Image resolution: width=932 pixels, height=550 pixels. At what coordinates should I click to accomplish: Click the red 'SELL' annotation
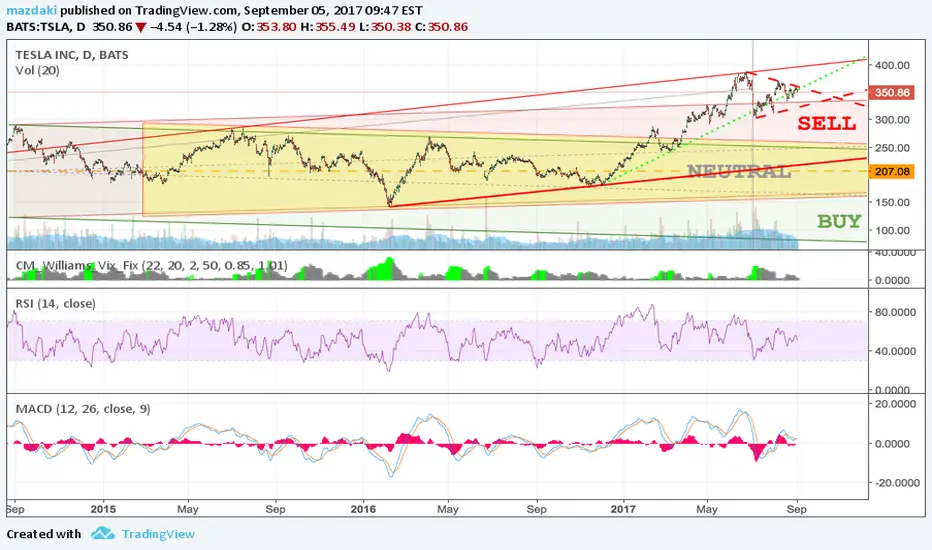(827, 123)
